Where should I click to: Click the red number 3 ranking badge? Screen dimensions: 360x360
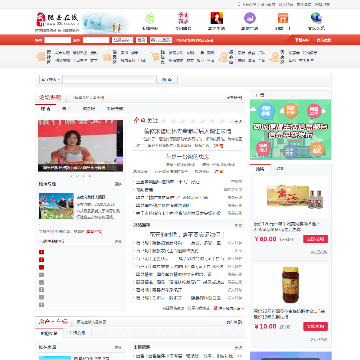pos(41,267)
